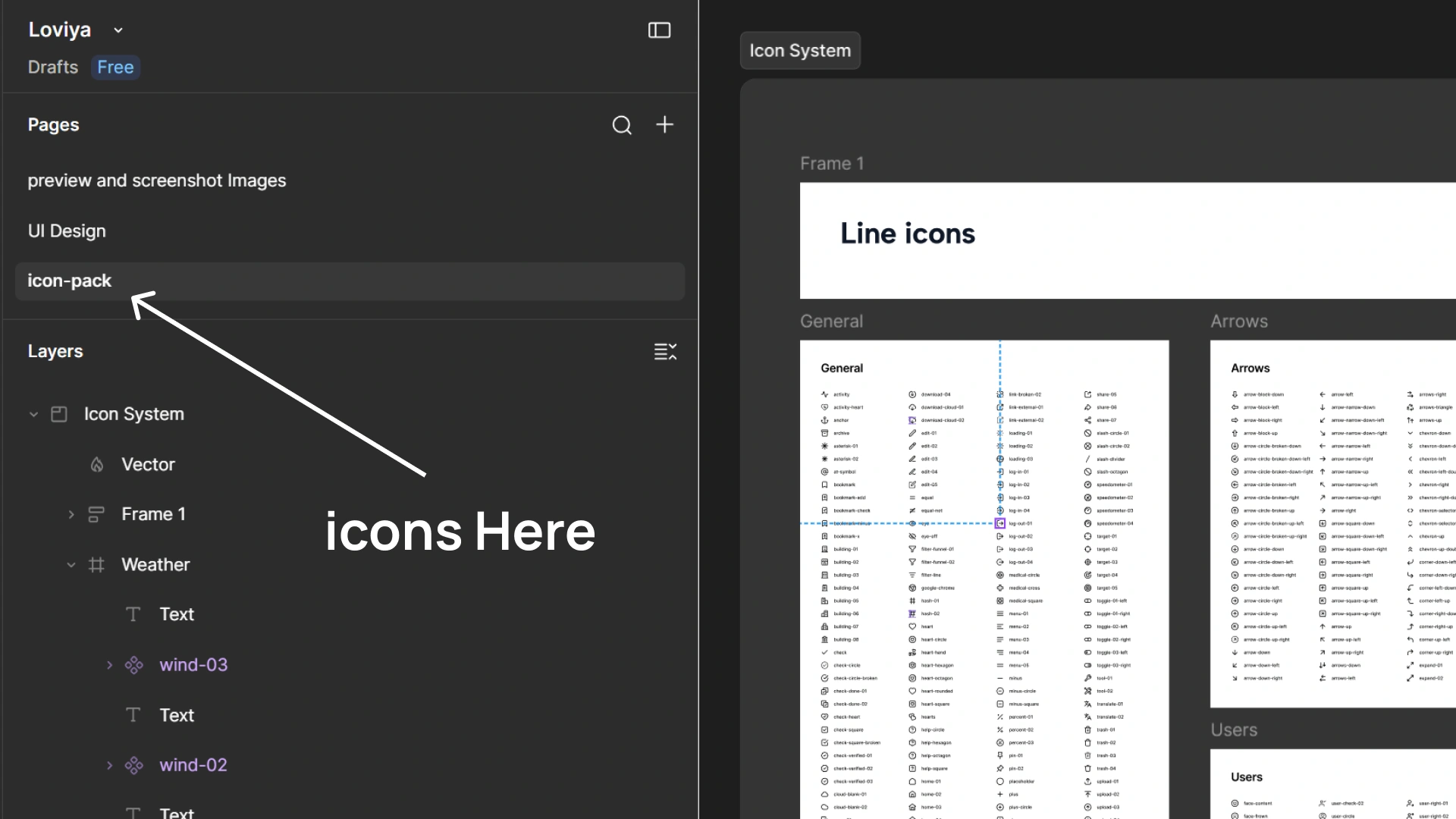
Task: Click the Icon System section icon
Action: point(59,414)
